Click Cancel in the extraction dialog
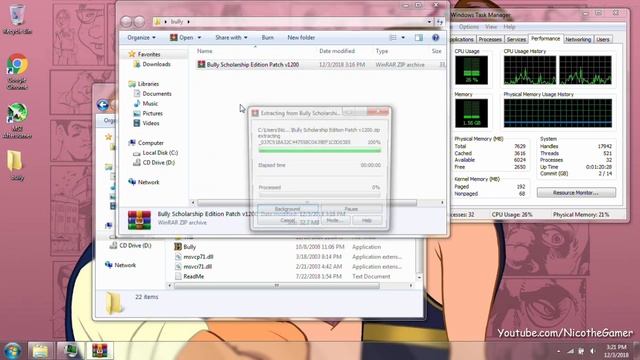This screenshot has height=360, width=640. 288,220
